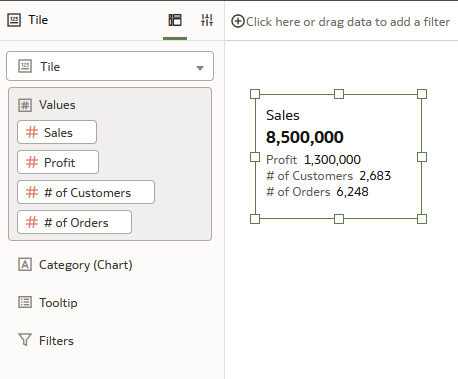The width and height of the screenshot is (458, 379).
Task: Click the hash icon on Profit pill
Action: 32,162
